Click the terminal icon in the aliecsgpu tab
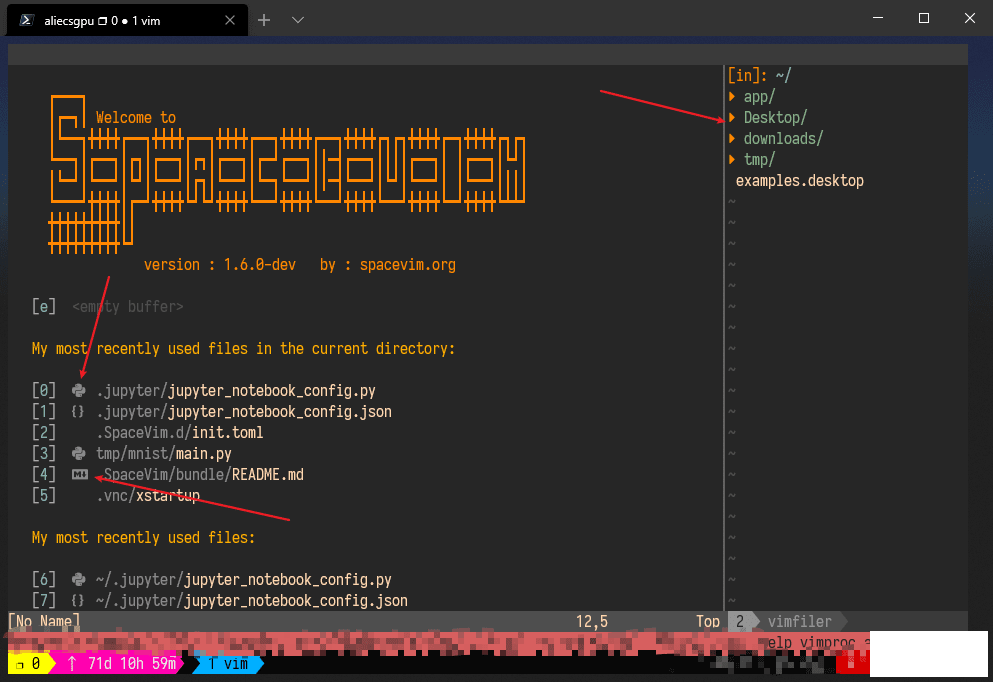 click(x=26, y=20)
